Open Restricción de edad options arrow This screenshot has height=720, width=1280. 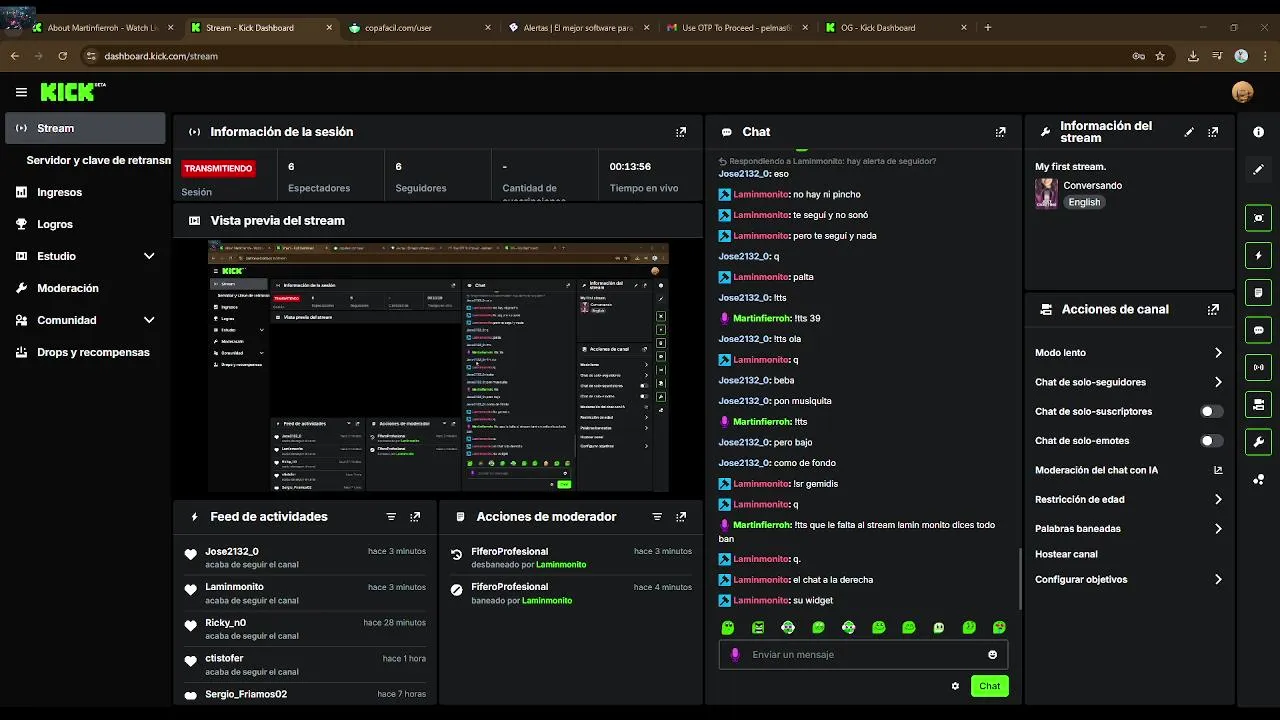(1218, 499)
